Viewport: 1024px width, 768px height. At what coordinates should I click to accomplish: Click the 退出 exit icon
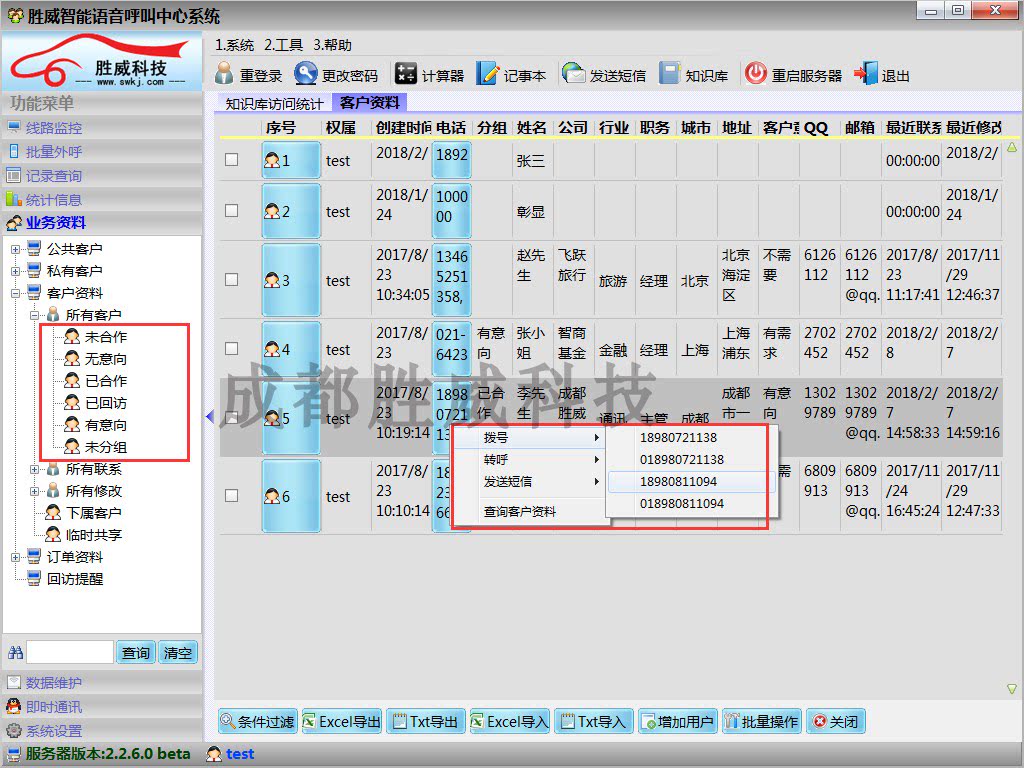pos(865,75)
